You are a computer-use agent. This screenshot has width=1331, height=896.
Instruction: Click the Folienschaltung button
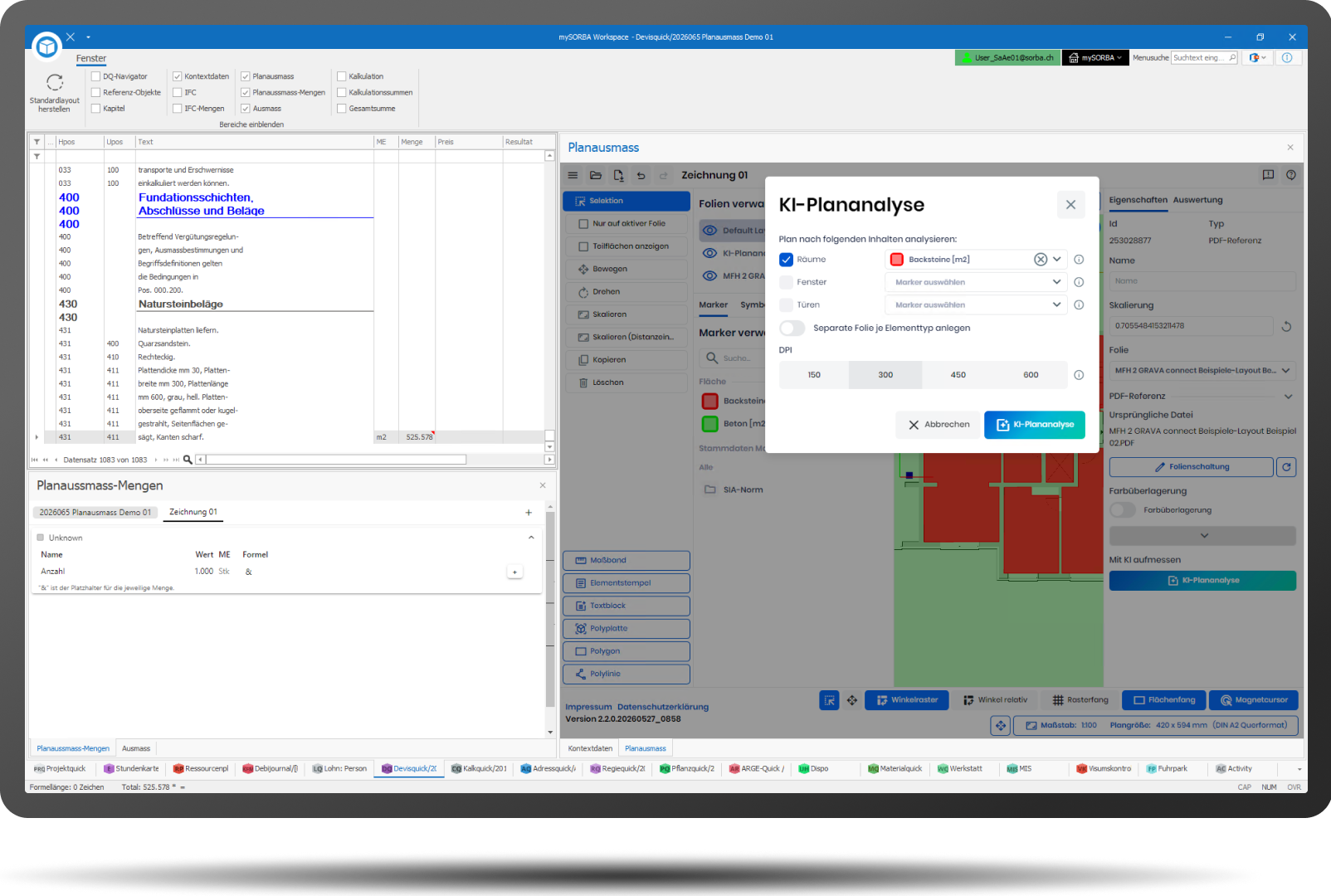(1191, 467)
